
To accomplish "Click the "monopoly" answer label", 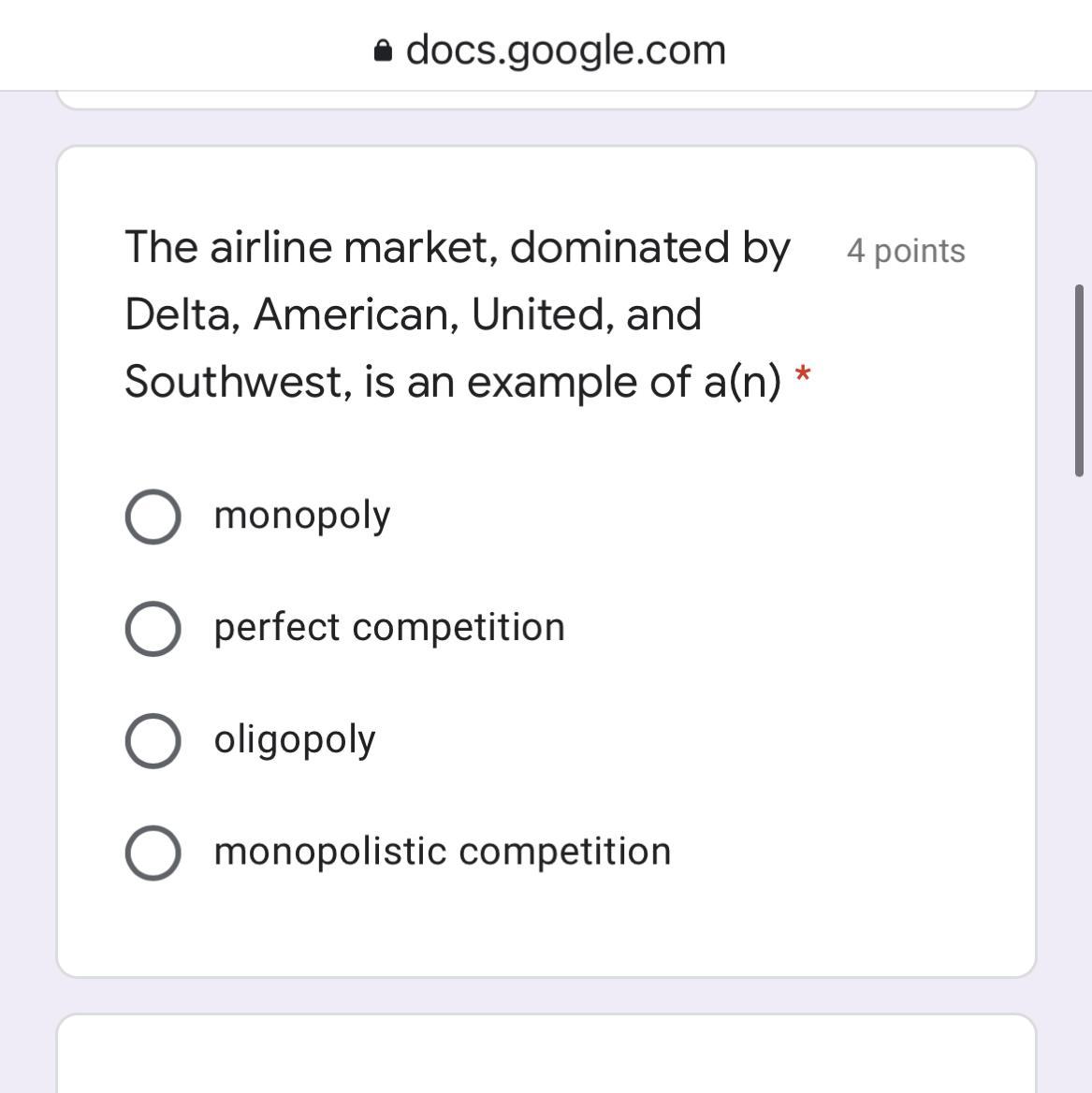I will [301, 516].
